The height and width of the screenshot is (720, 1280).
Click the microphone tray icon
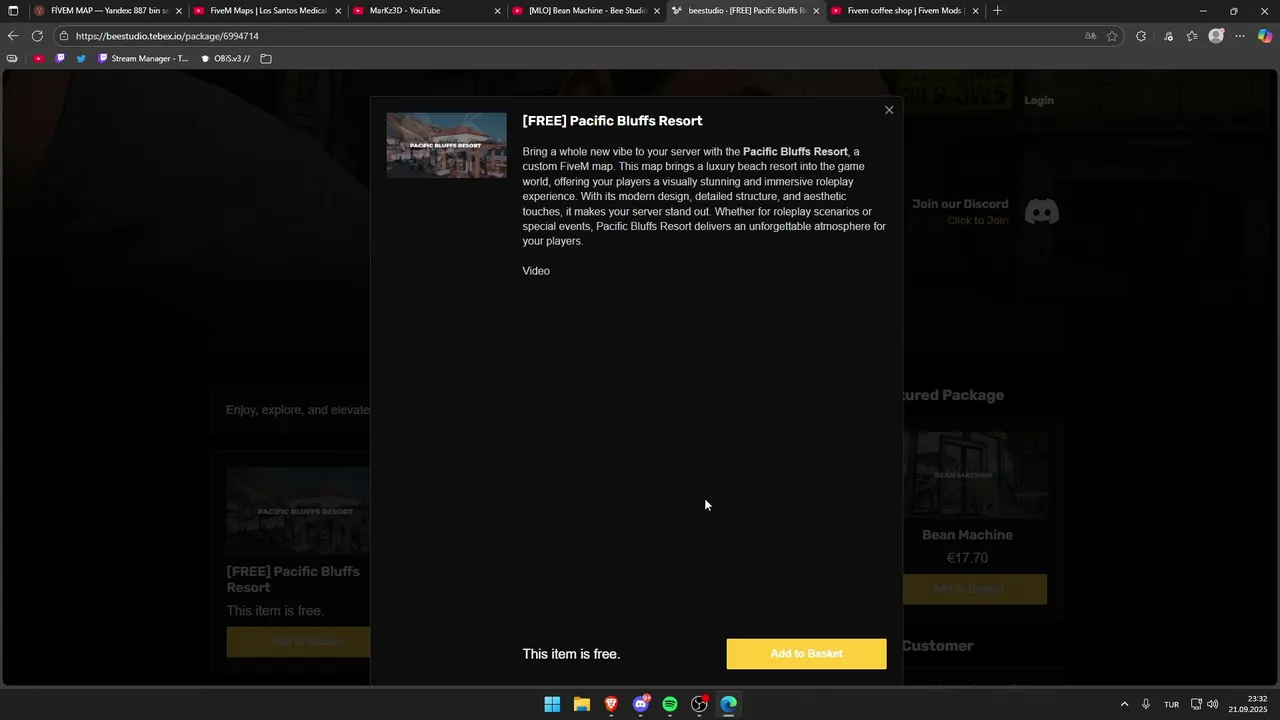coord(1146,704)
